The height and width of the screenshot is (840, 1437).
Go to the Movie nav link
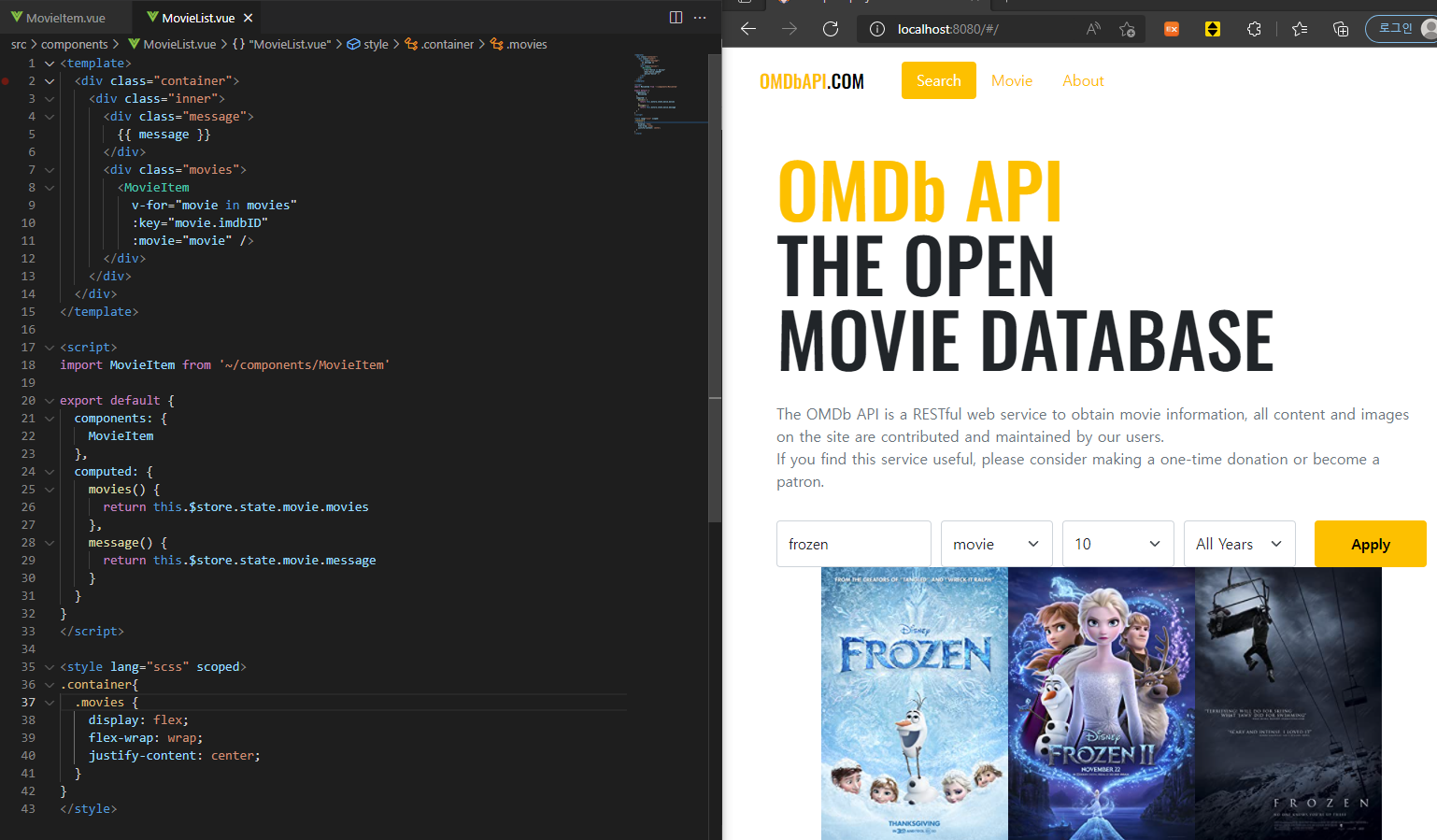click(1012, 80)
